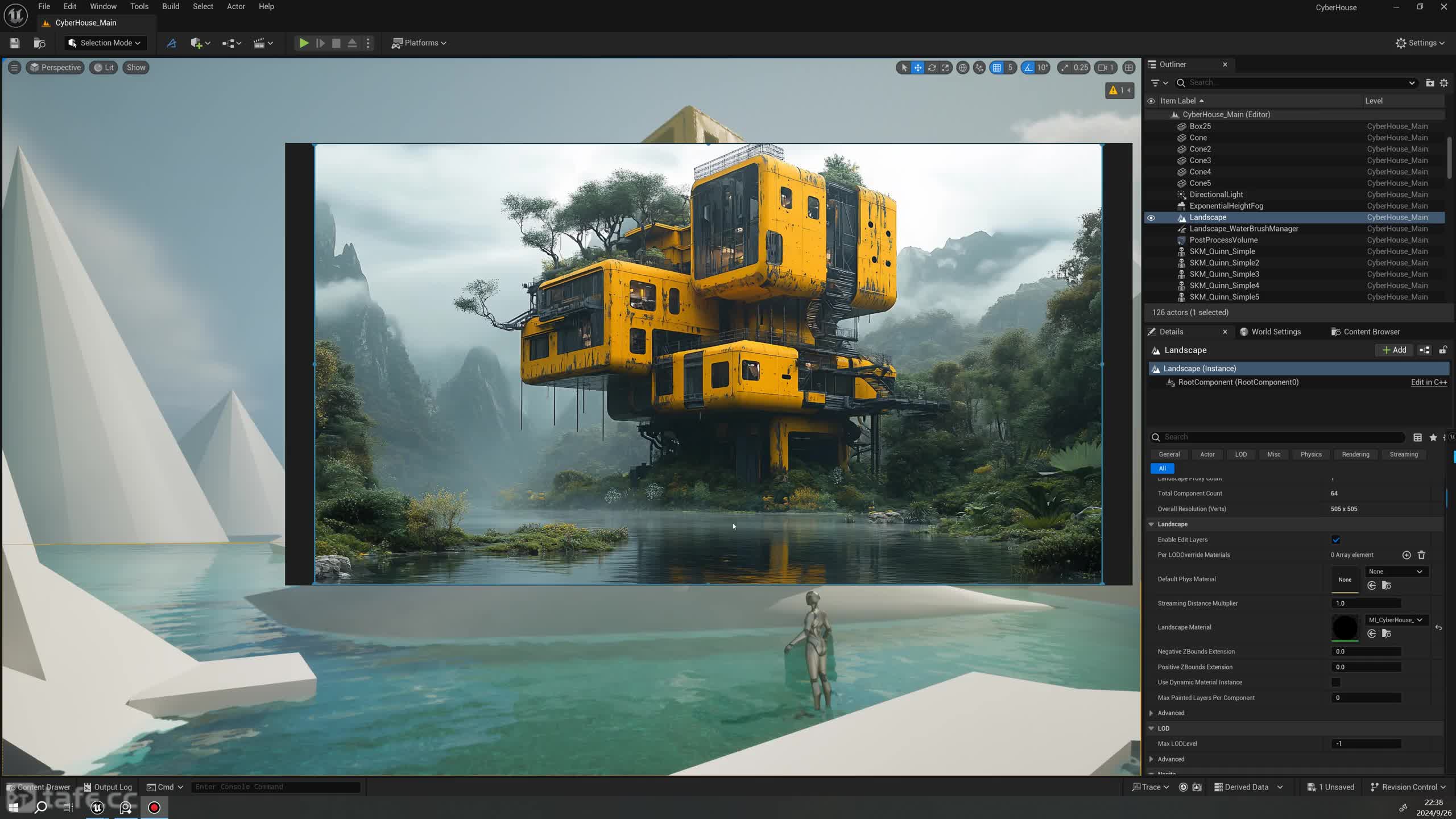
Task: Click the Stop simulation square button
Action: click(336, 43)
